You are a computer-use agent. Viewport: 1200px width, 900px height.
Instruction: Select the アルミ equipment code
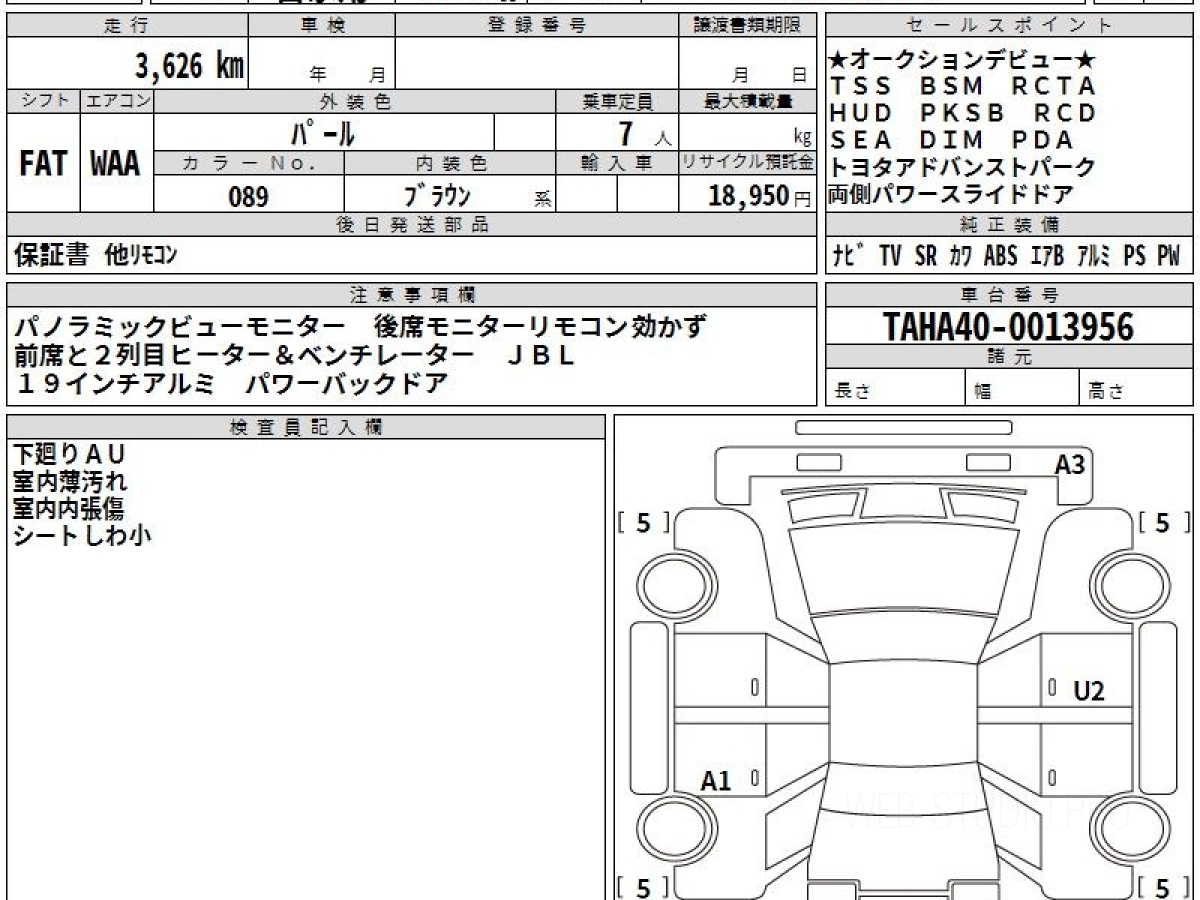(x=1094, y=256)
